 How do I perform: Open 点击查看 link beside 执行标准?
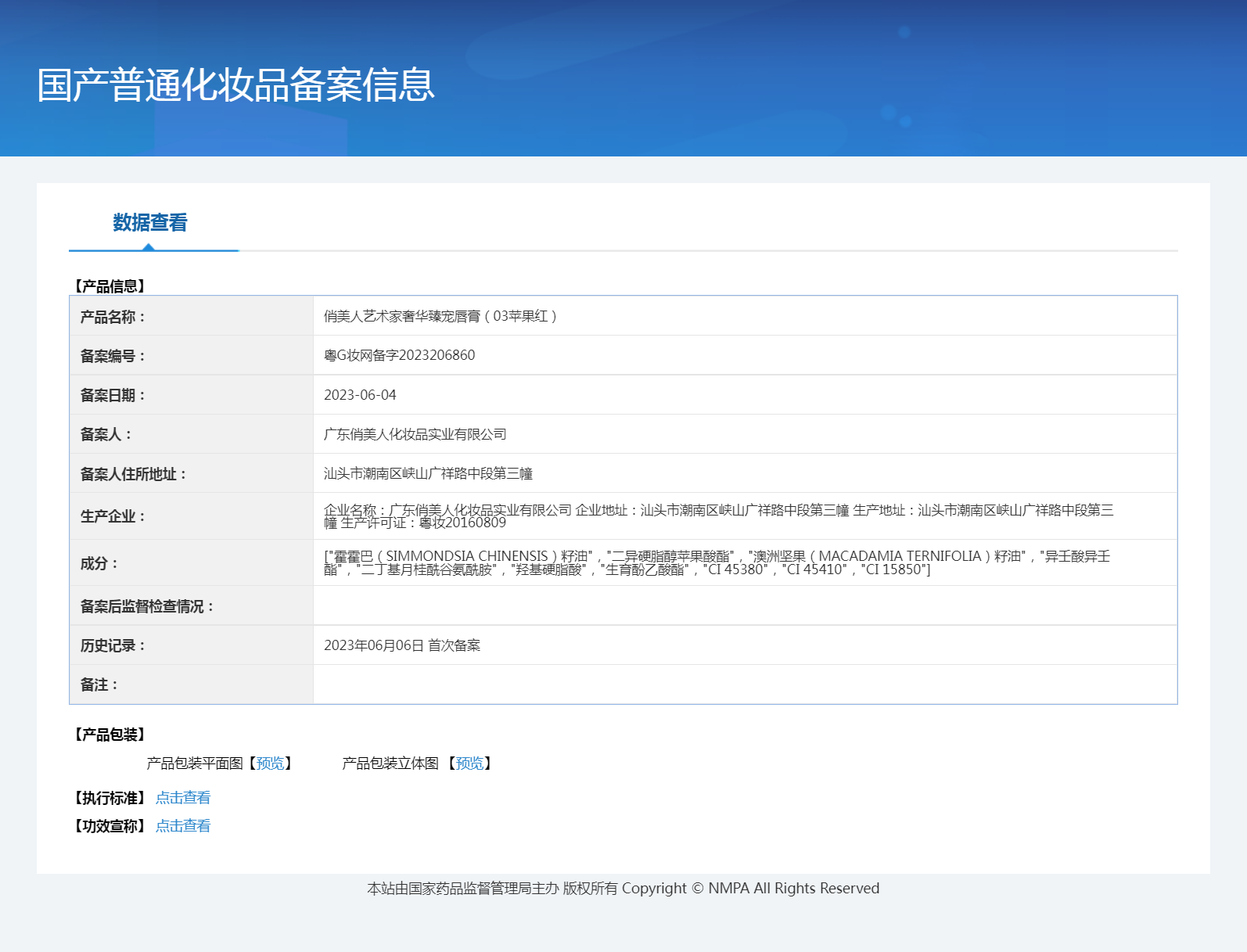pyautogui.click(x=183, y=798)
